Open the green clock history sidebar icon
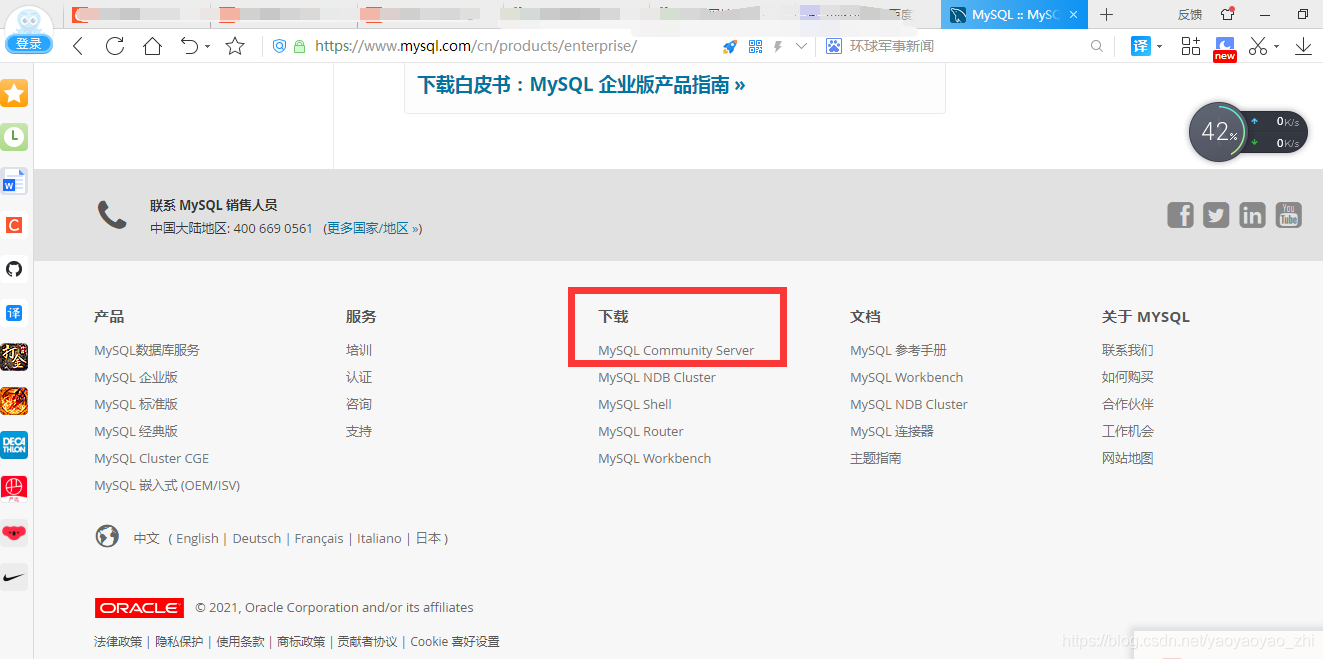Image resolution: width=1323 pixels, height=659 pixels. pos(14,138)
